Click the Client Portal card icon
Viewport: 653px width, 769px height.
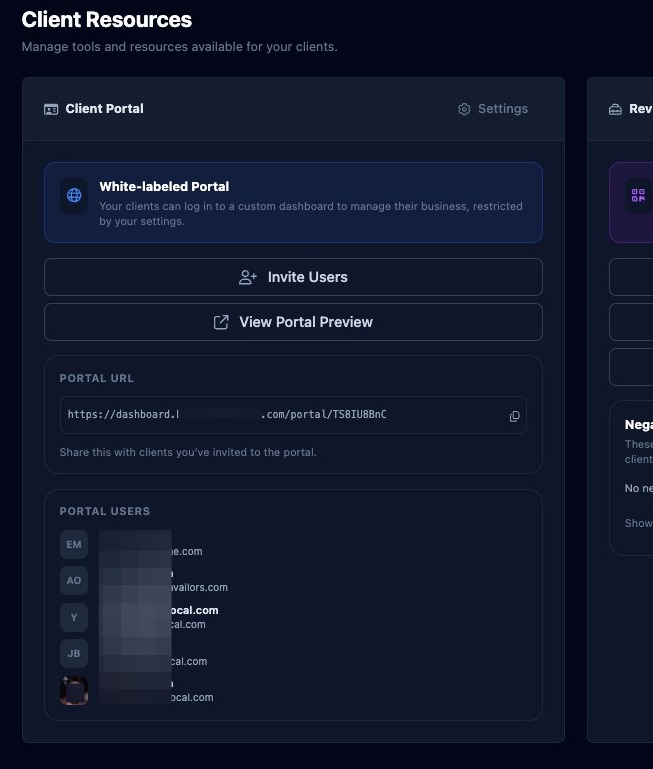click(x=51, y=109)
